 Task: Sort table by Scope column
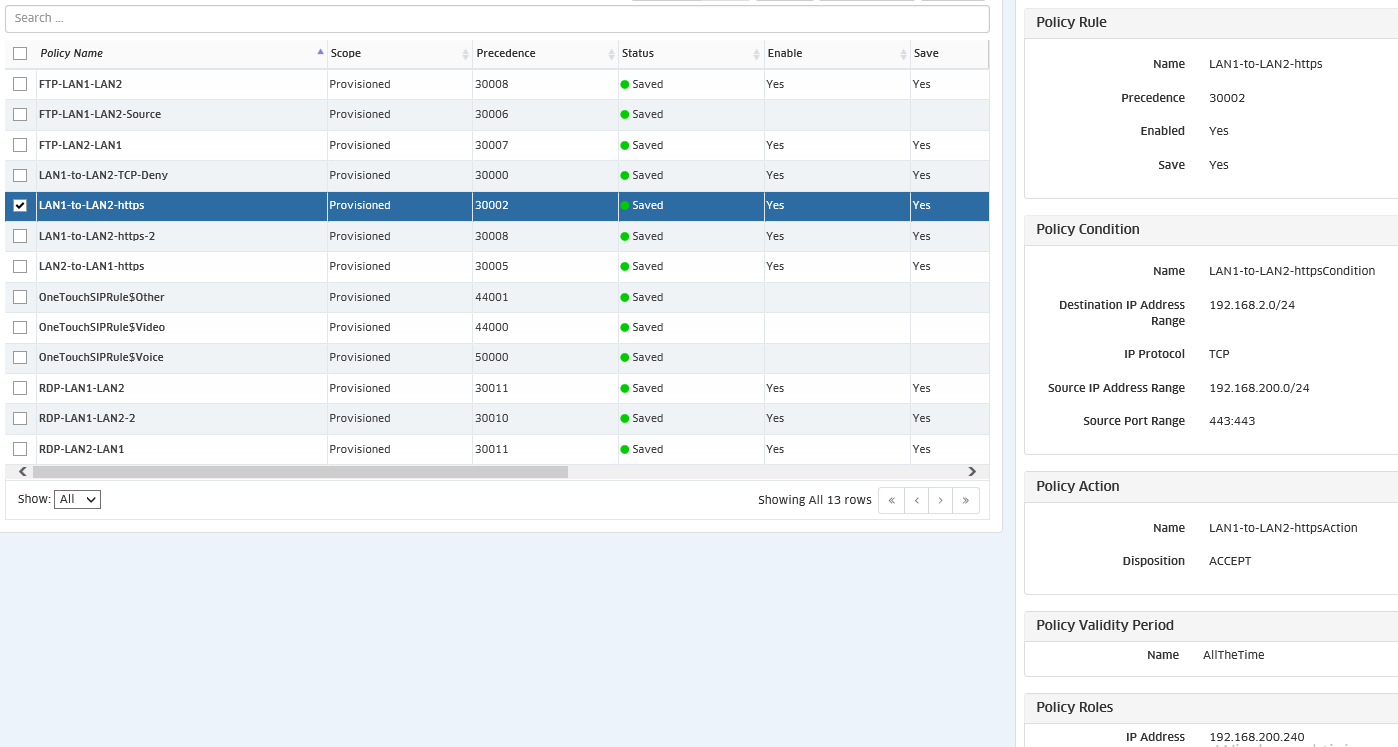tap(346, 54)
